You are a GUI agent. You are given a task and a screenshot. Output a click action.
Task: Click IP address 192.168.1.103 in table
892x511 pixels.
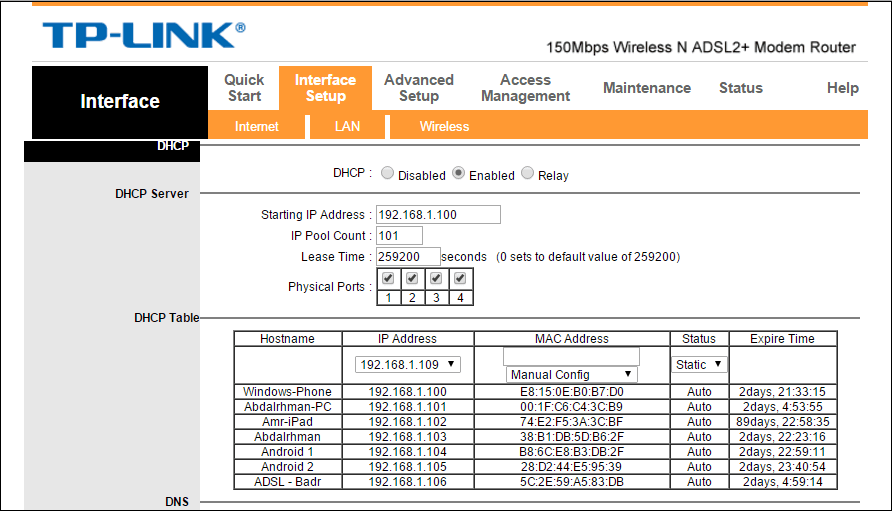(407, 437)
